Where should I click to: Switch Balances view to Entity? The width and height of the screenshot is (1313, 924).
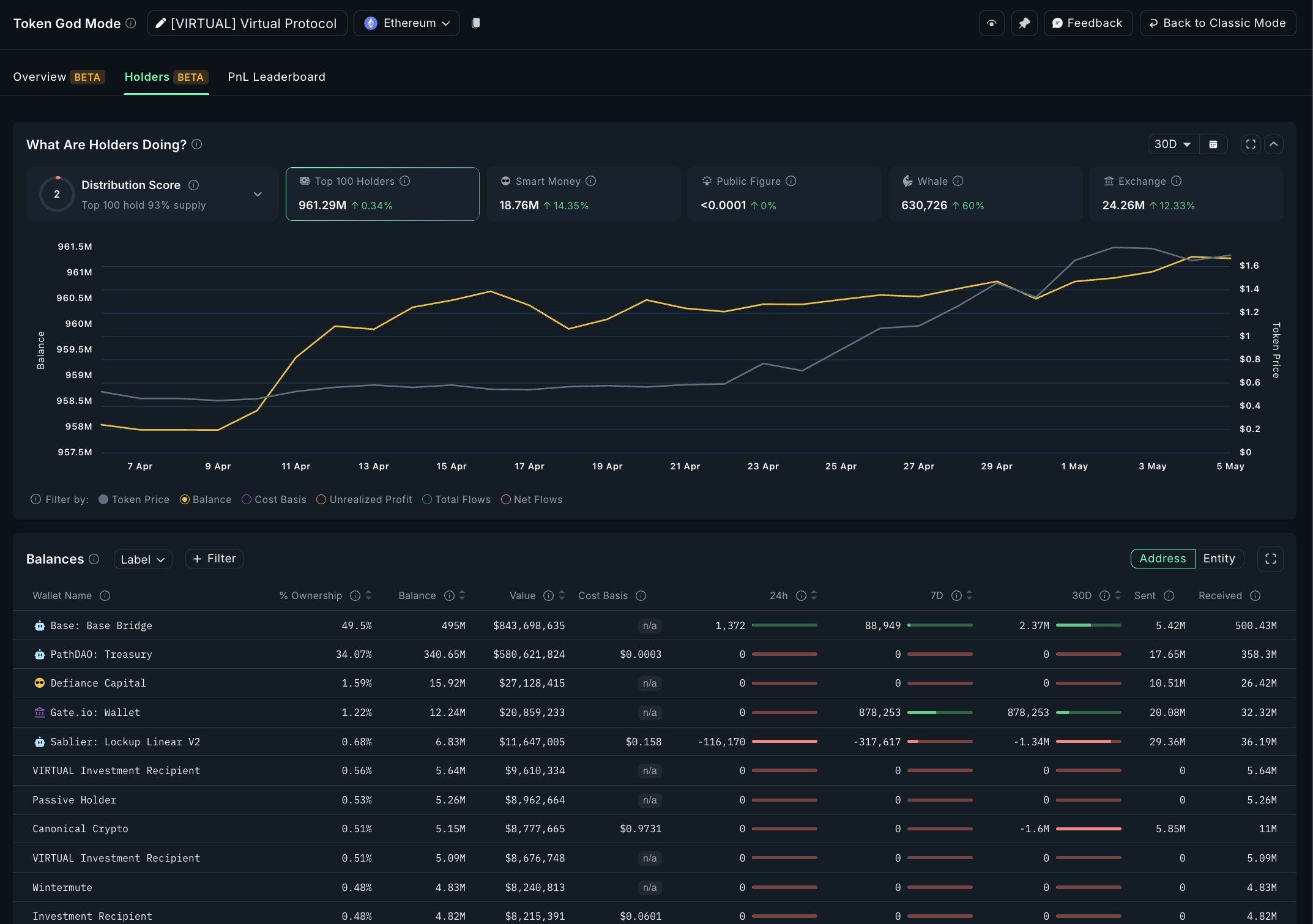(x=1219, y=559)
